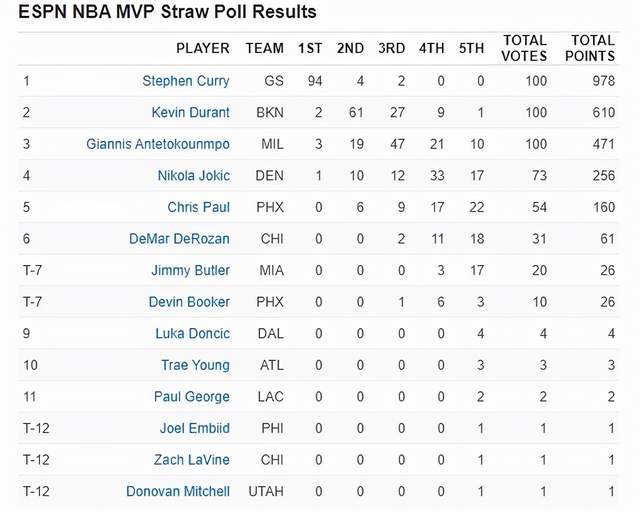Select the Trae Young link
Viewport: 640px width, 512px height.
[x=195, y=365]
